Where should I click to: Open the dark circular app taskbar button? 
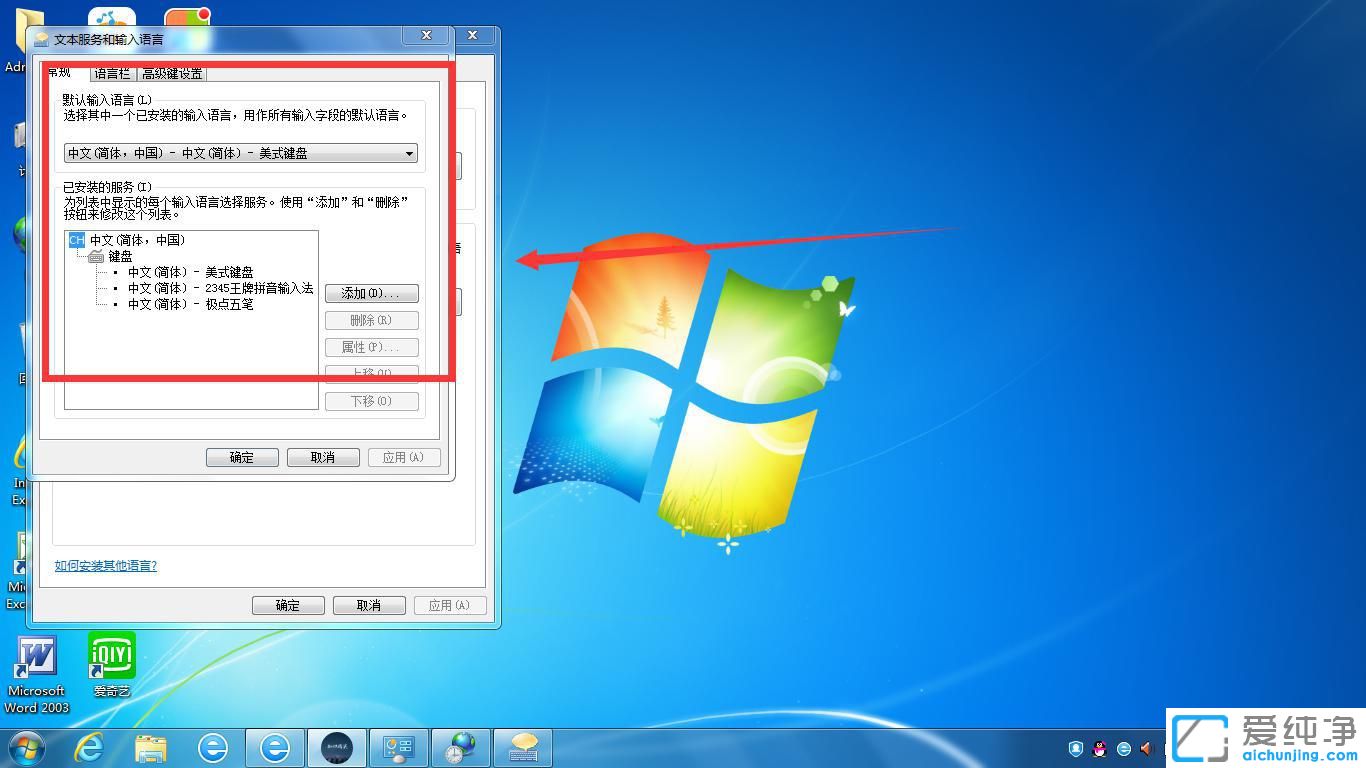coord(336,747)
